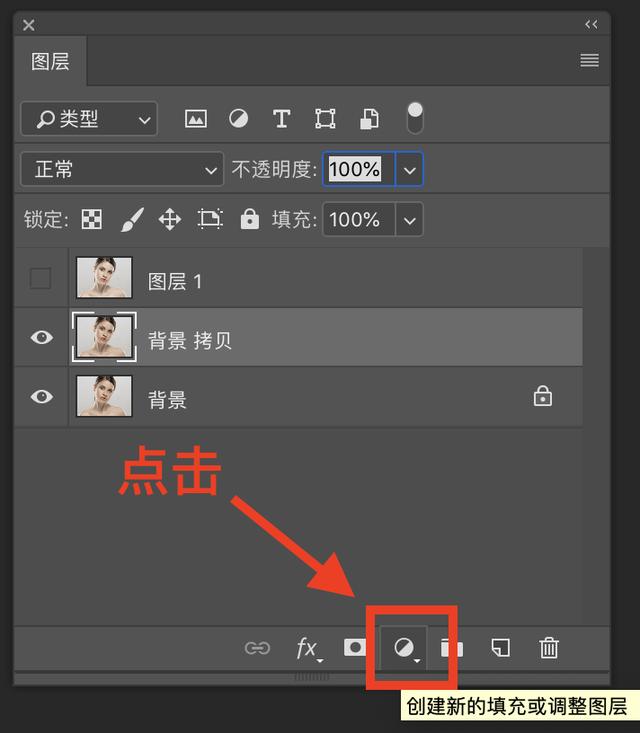Create new fill or adjustment layer
The image size is (640, 733).
pos(405,649)
